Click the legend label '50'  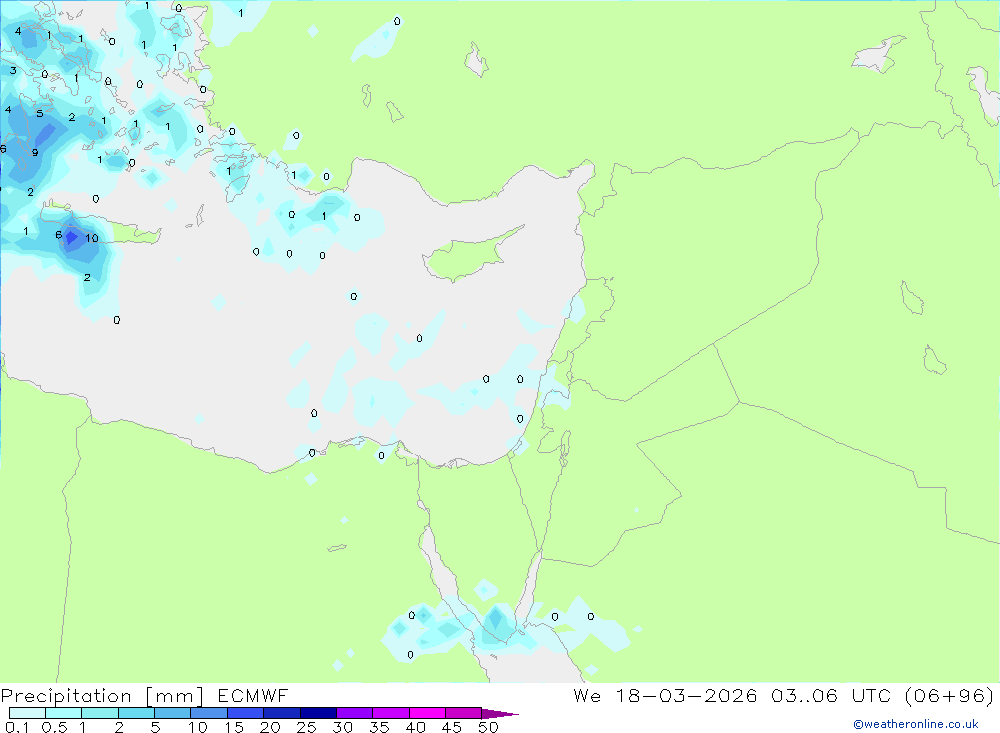(488, 727)
